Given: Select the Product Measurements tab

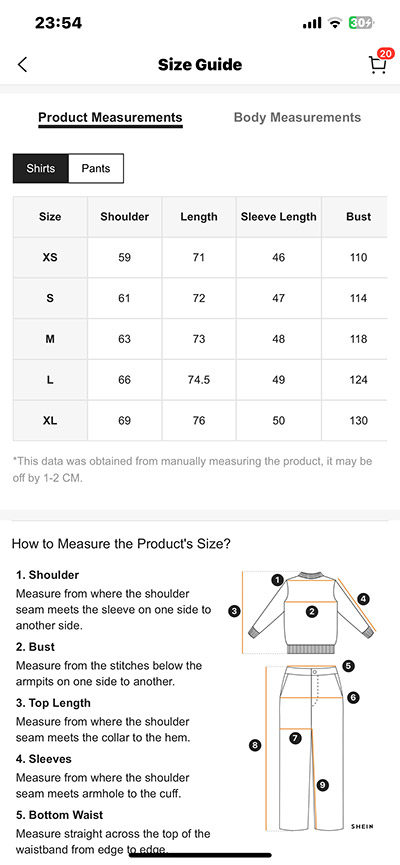Looking at the screenshot, I should 110,118.
